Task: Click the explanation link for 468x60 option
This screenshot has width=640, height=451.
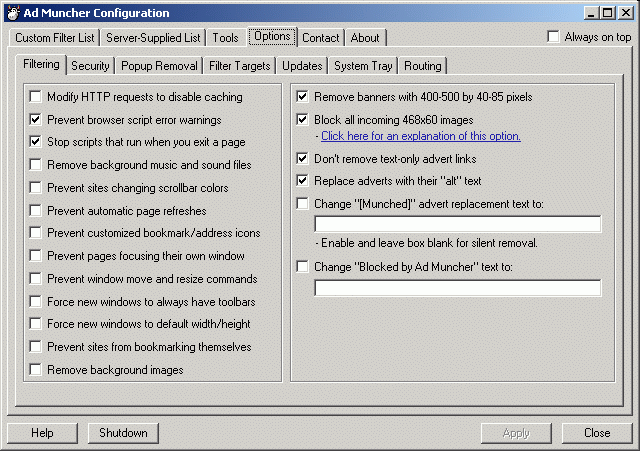Action: (x=421, y=136)
